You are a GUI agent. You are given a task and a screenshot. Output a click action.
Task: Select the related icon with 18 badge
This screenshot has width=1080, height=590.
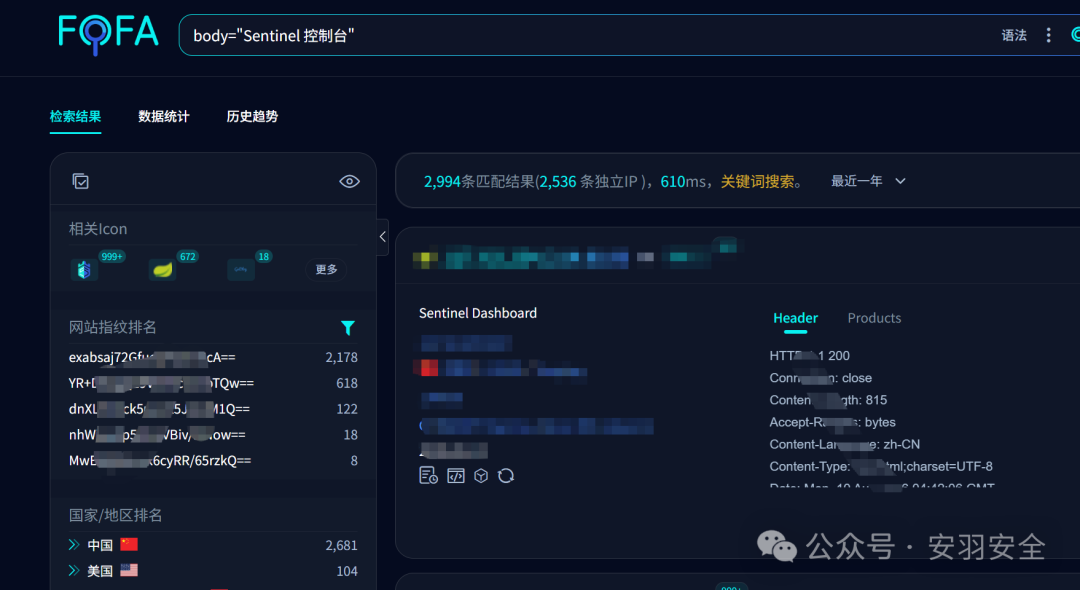coord(240,269)
